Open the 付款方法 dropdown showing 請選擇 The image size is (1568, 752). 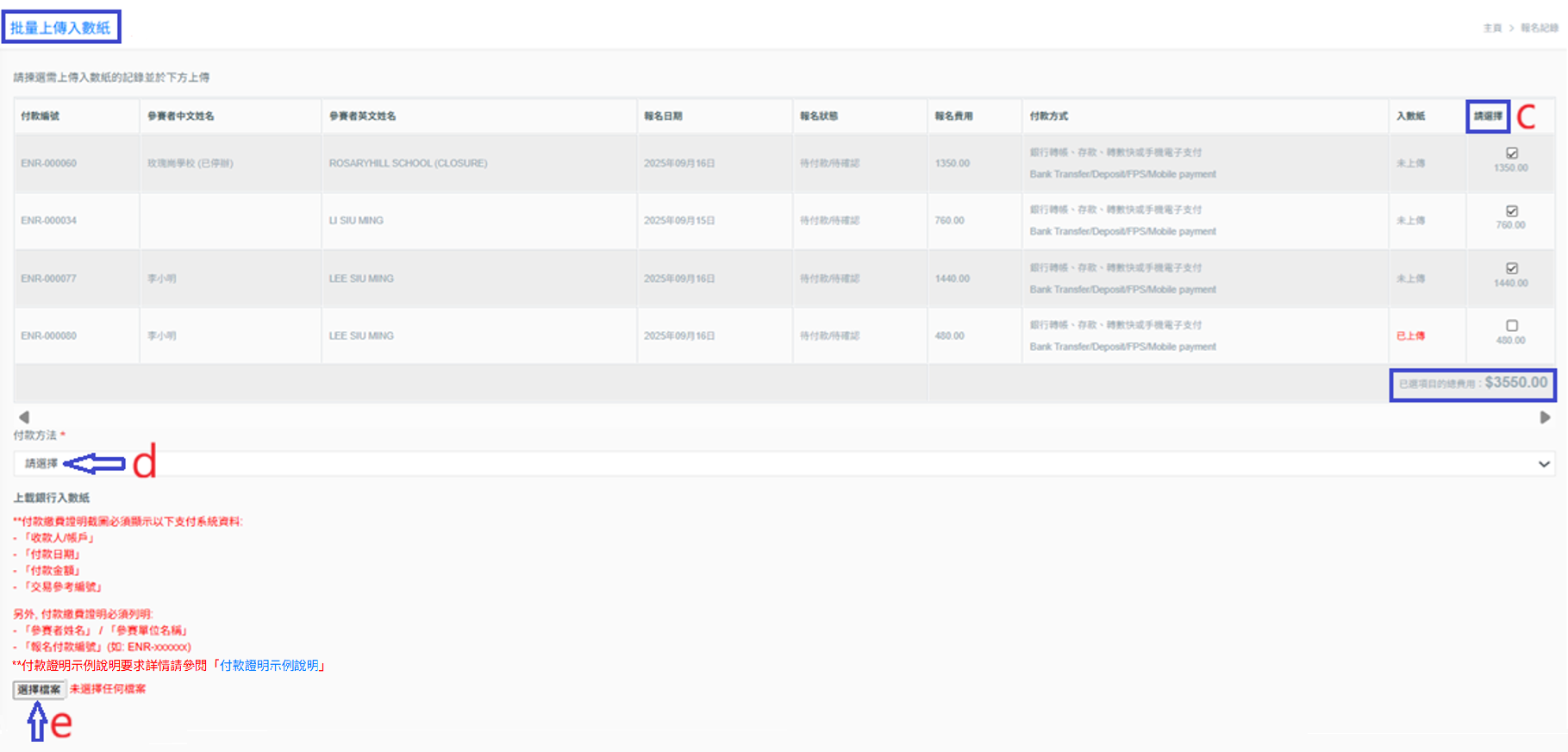784,464
